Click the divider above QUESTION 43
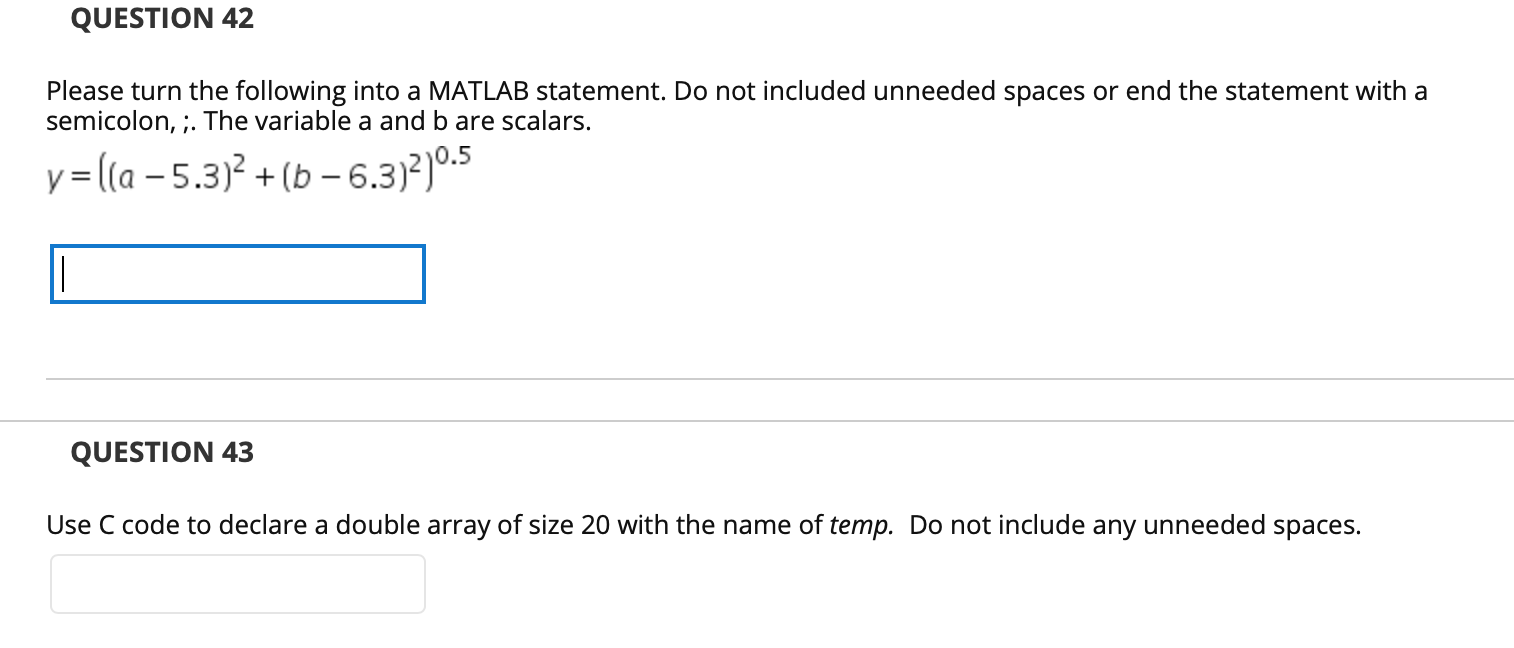The height and width of the screenshot is (648, 1514). (757, 420)
